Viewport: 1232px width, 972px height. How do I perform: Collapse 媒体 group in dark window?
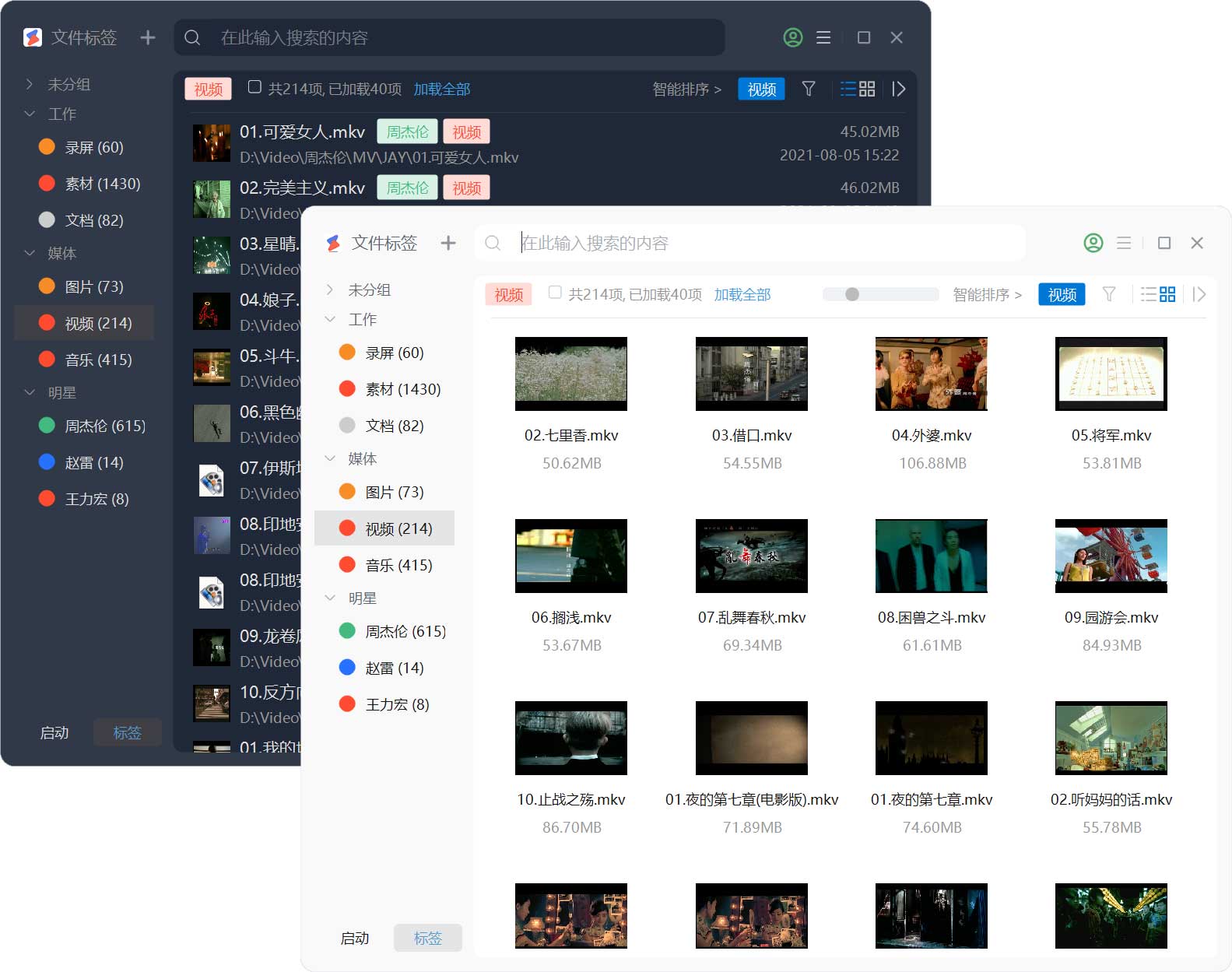coord(30,253)
